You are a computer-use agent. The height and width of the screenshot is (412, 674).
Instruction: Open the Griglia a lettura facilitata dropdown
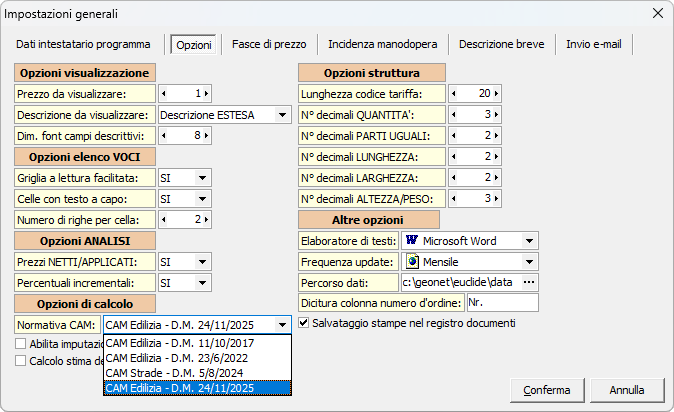202,177
